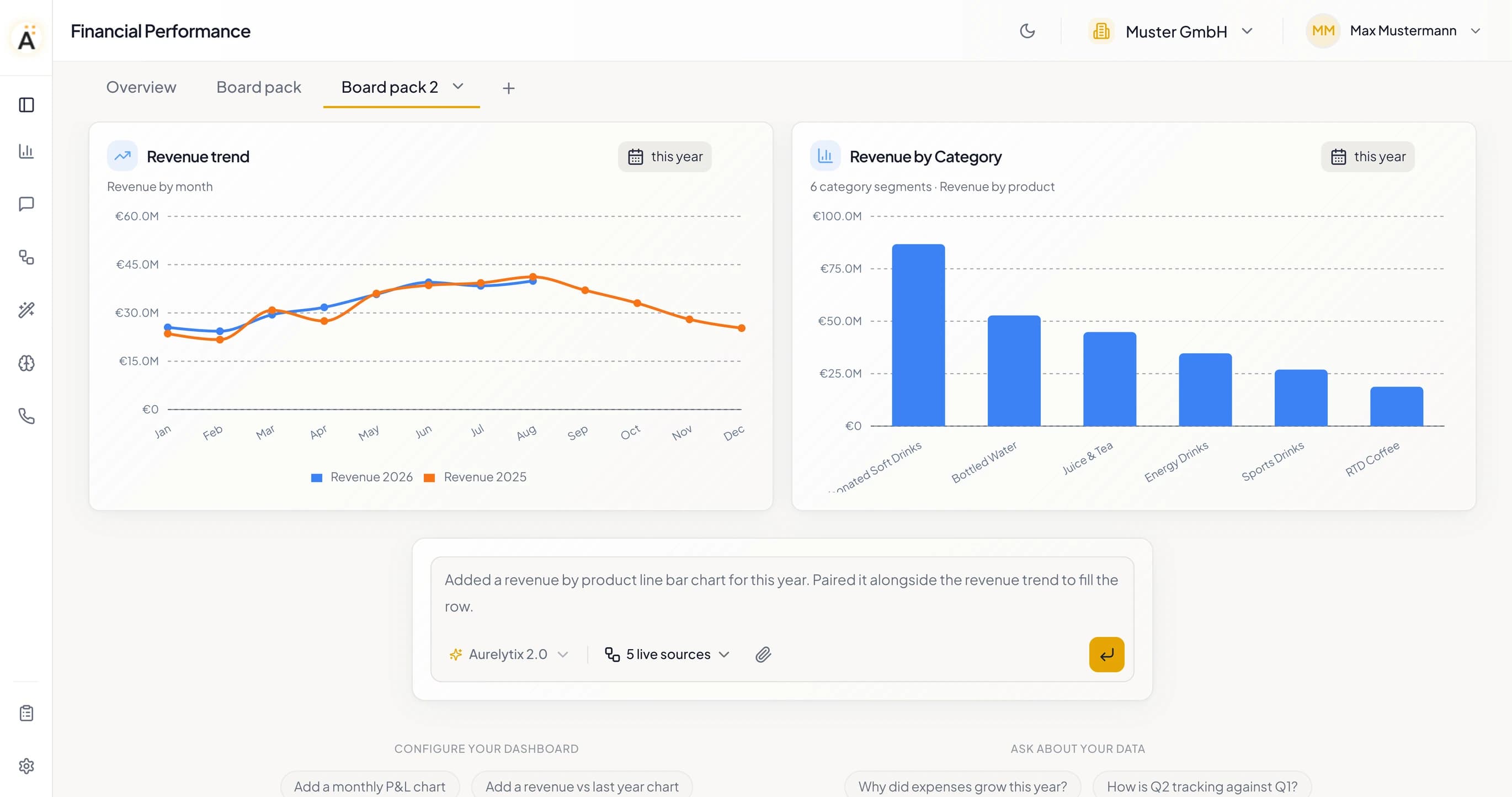Add a new dashboard tab with plus

click(x=509, y=88)
